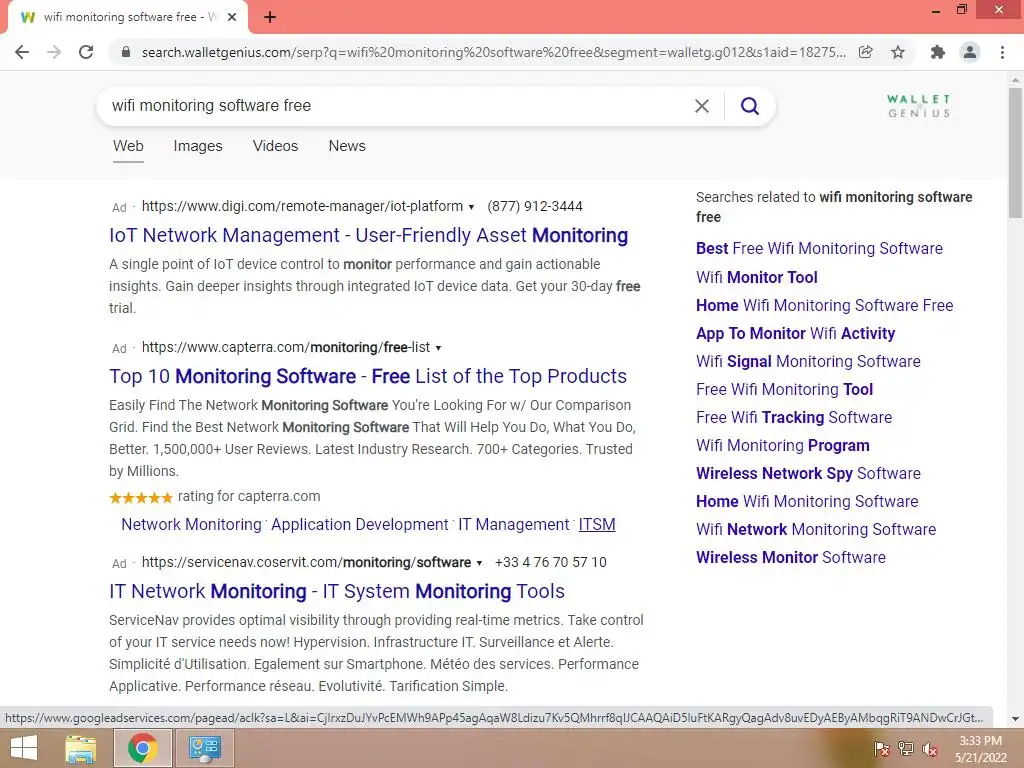Open the network status tray icon
Image resolution: width=1024 pixels, height=768 pixels.
906,749
